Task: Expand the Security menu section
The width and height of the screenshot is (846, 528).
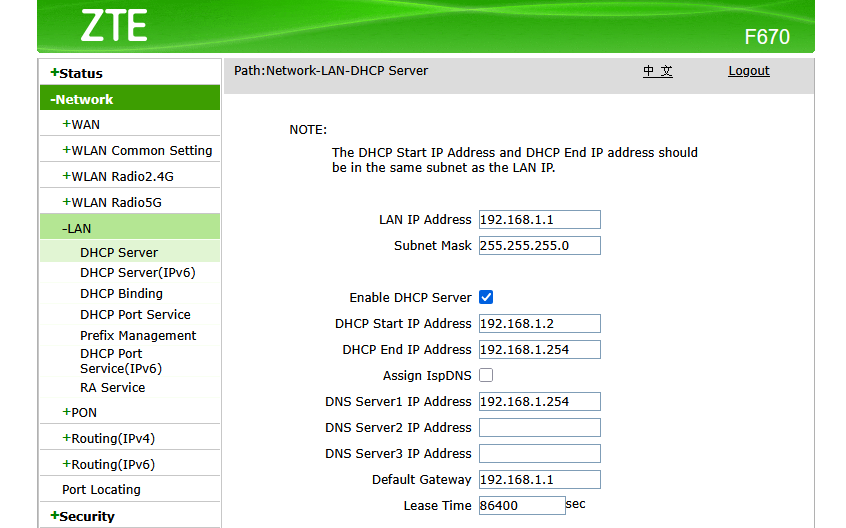Action: (83, 516)
